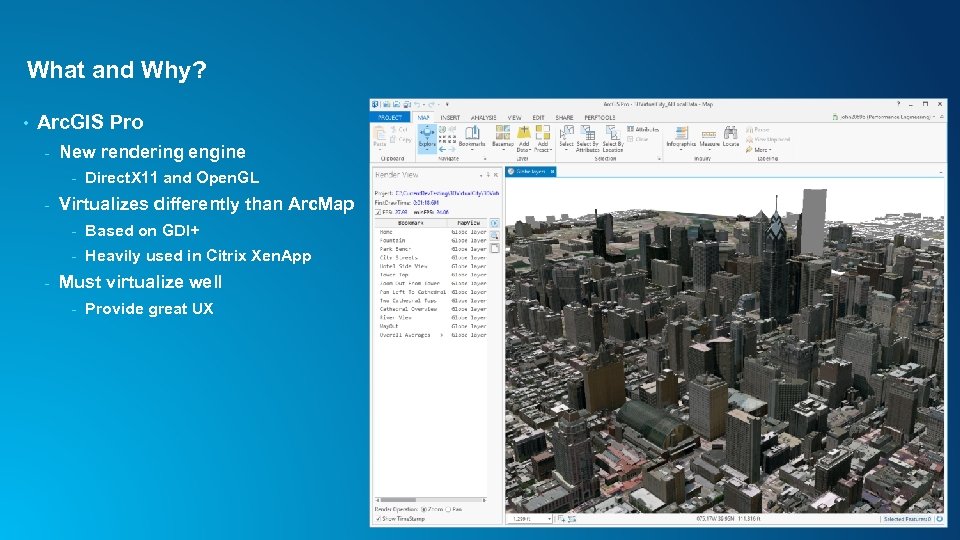Click the Locate binoculars icon
This screenshot has height=540, width=960.
tap(730, 132)
